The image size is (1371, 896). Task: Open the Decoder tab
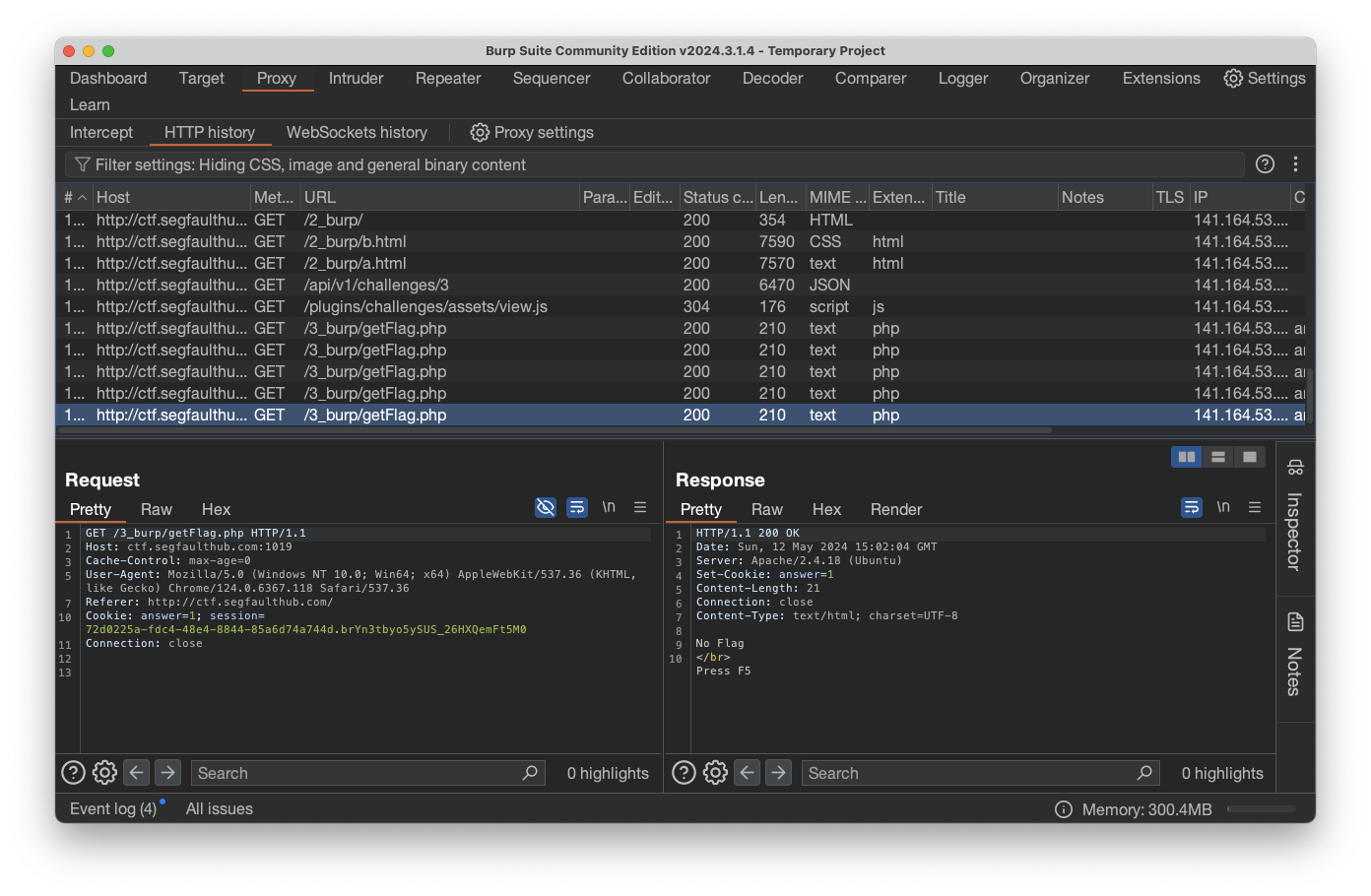[772, 78]
